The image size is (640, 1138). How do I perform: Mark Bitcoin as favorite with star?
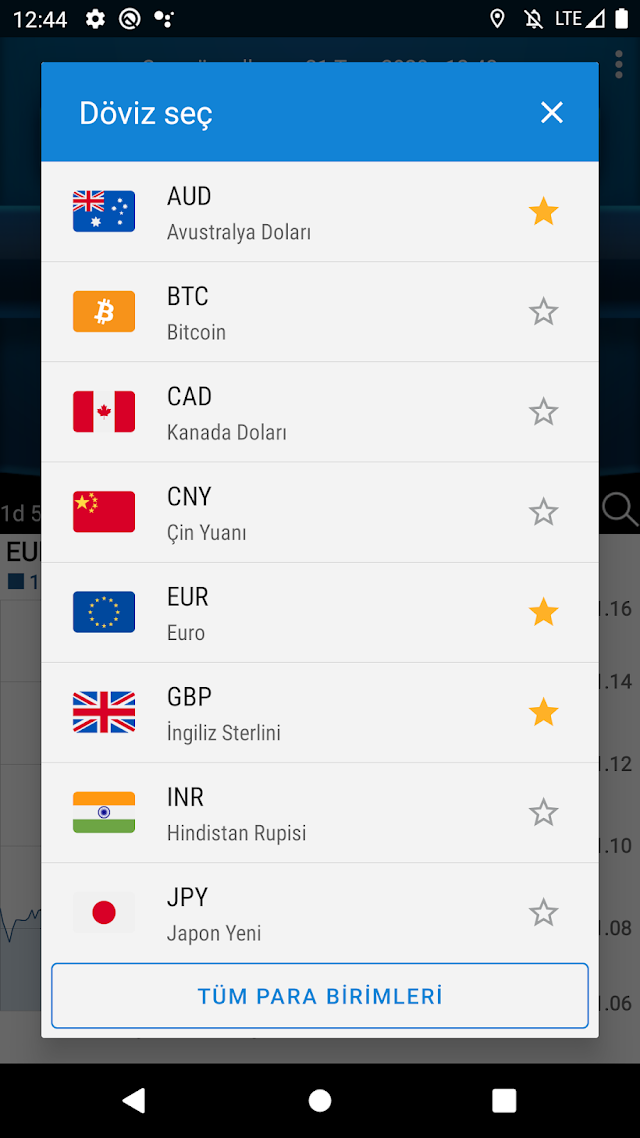click(x=543, y=312)
